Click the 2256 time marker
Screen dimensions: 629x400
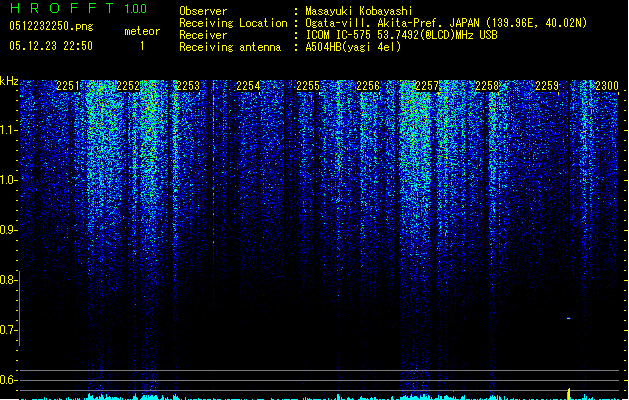[368, 86]
